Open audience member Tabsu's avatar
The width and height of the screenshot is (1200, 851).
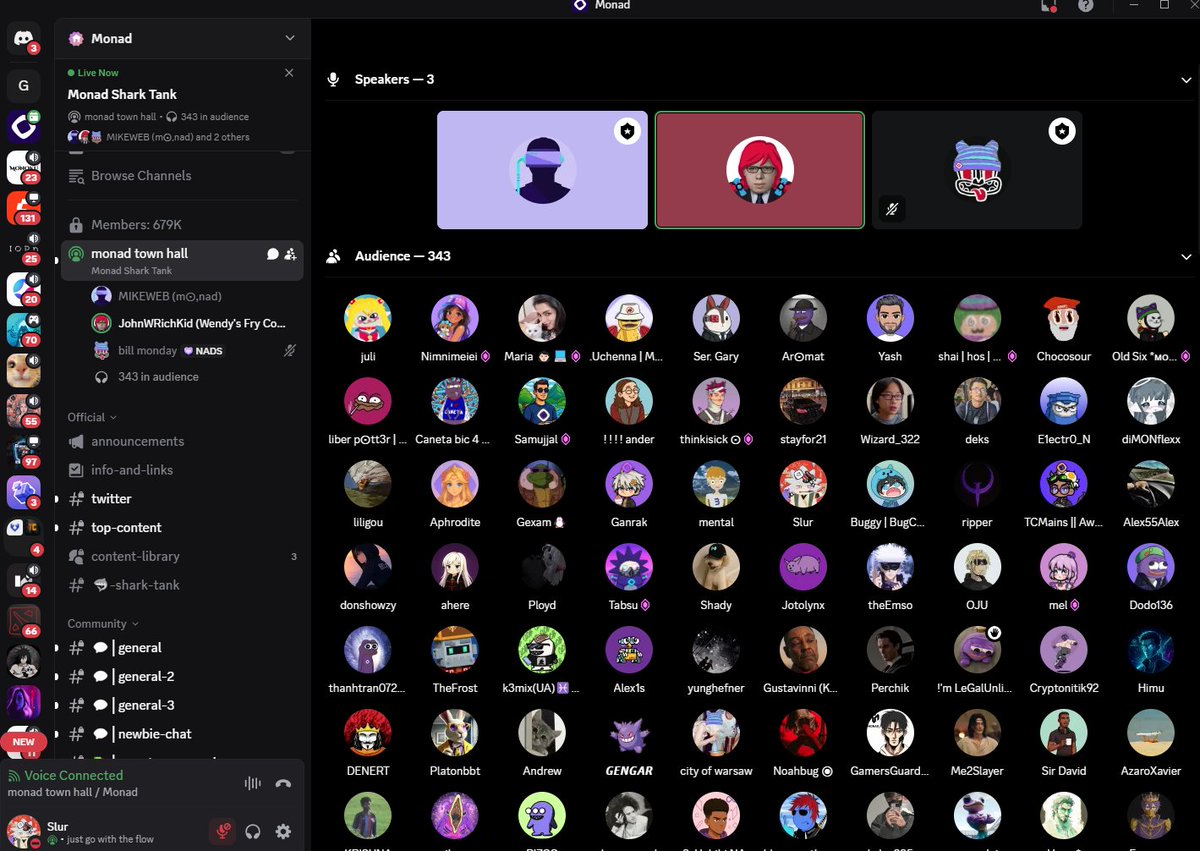tap(629, 567)
